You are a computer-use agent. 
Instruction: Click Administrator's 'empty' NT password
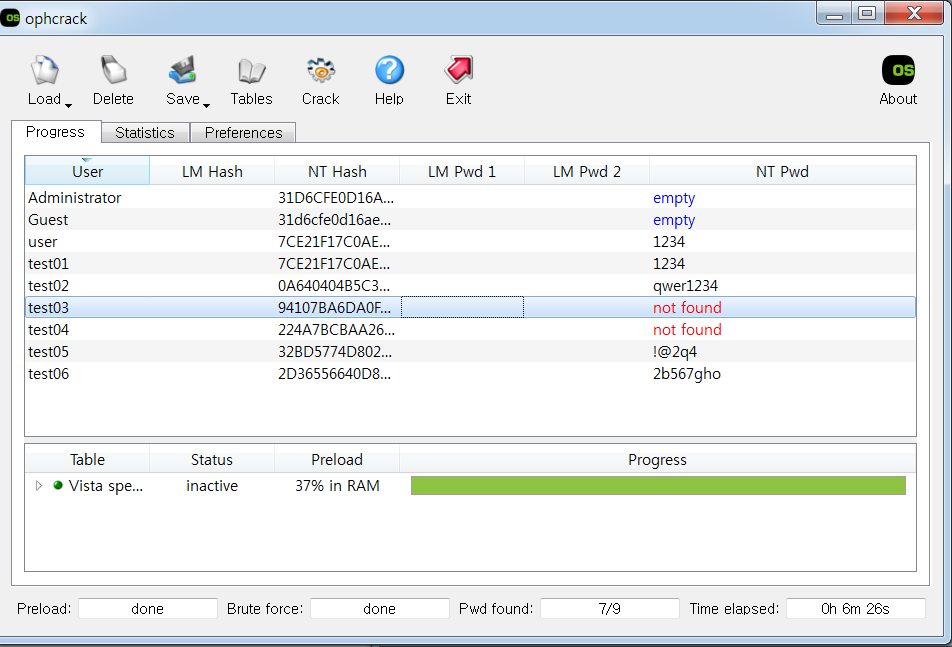[x=674, y=198]
